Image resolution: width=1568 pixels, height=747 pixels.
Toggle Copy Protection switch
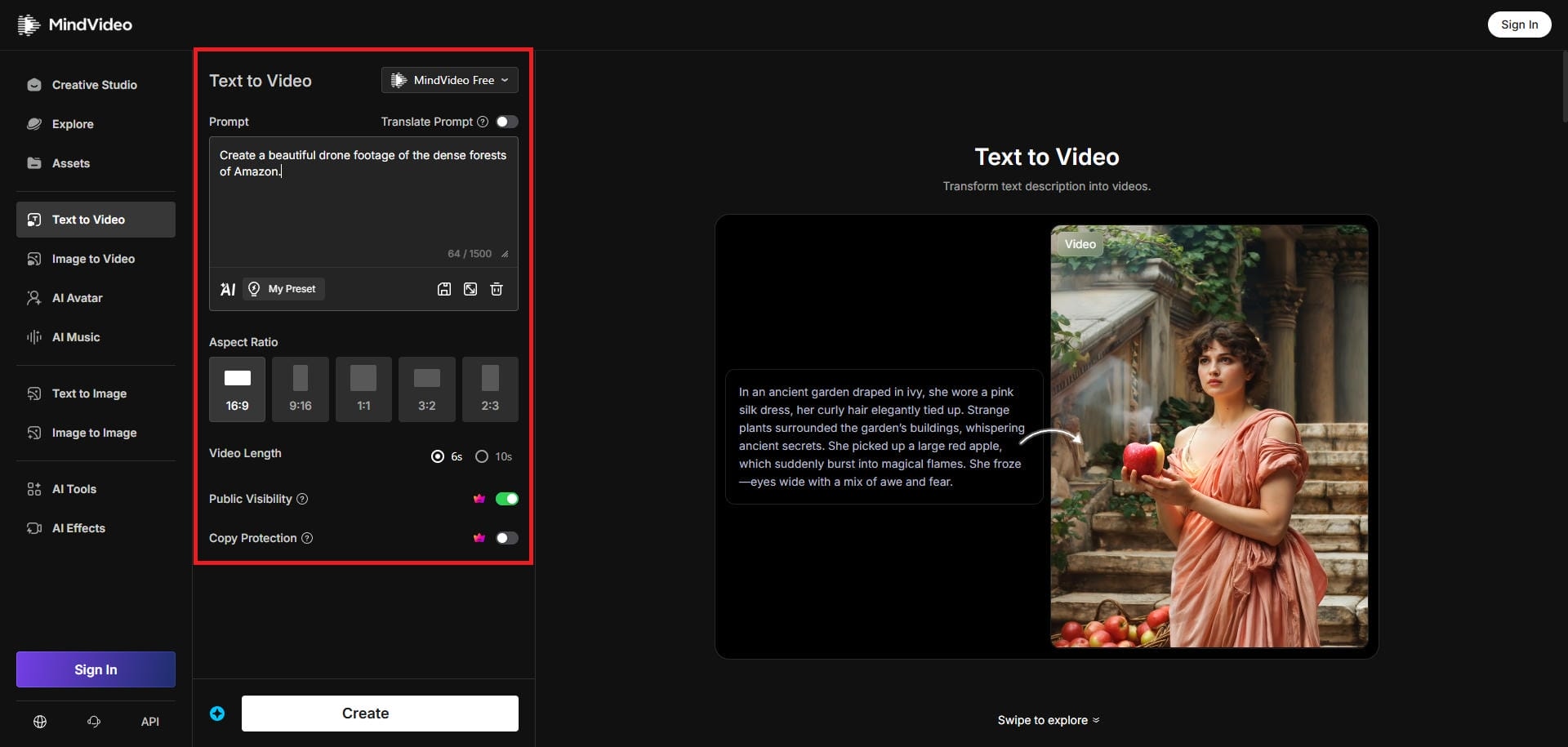click(x=507, y=538)
